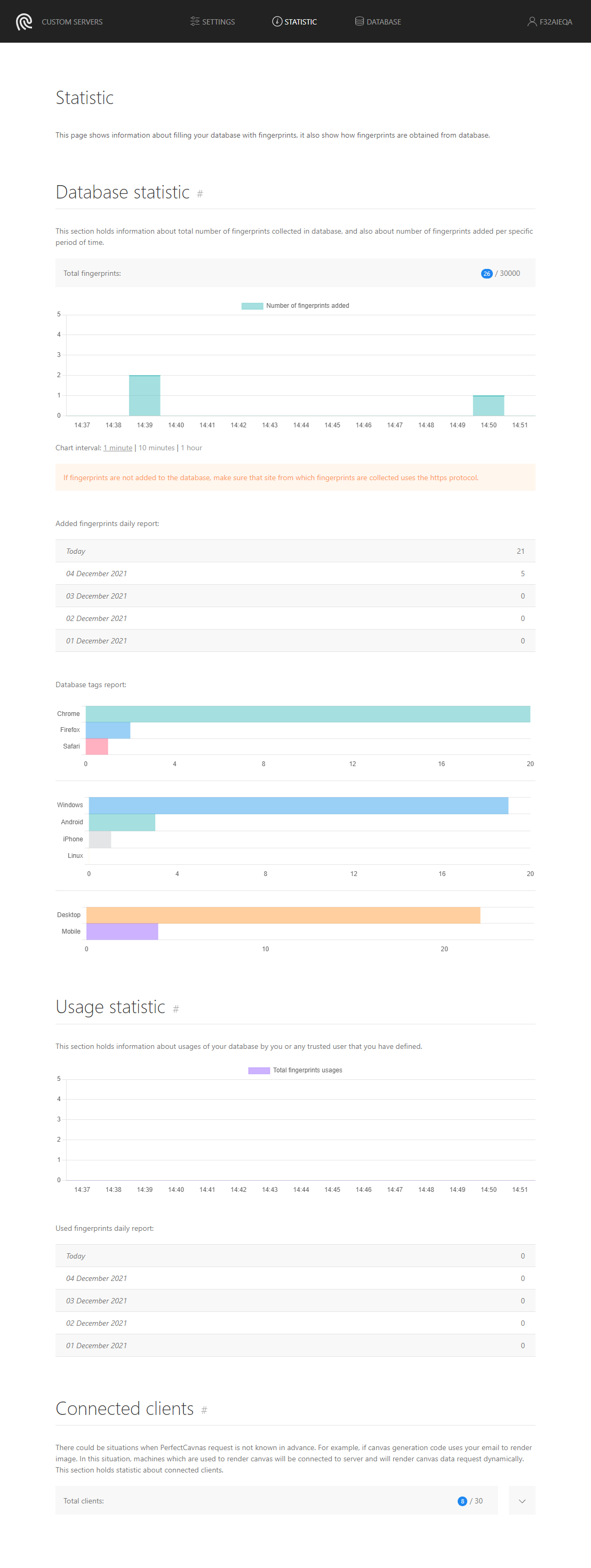This screenshot has height=1568, width=591.
Task: Select the 10 minutes chart interval
Action: 156,448
